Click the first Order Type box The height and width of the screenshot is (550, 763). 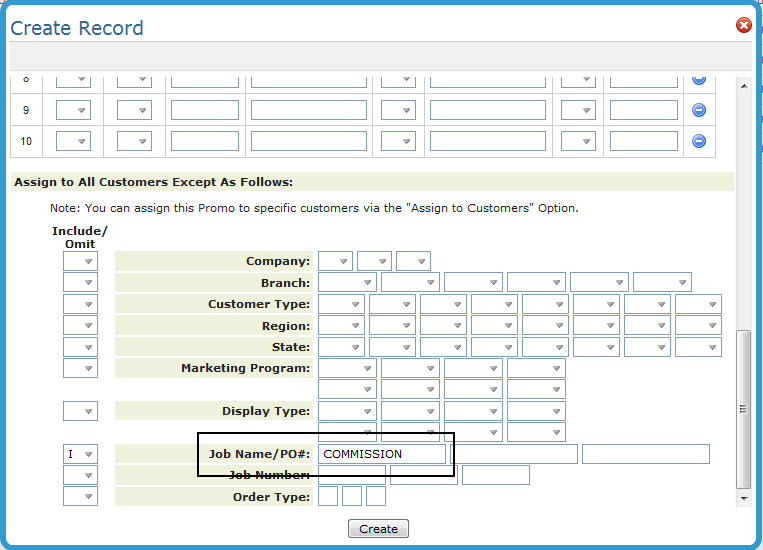[327, 496]
